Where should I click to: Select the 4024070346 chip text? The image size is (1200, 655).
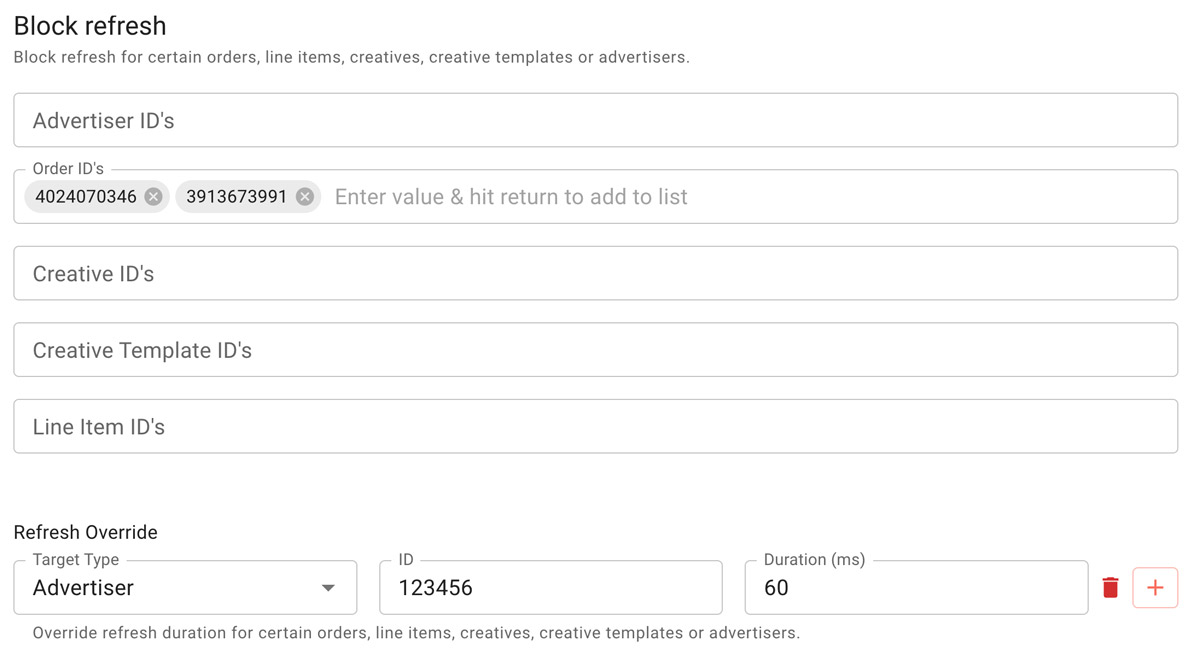(x=86, y=197)
